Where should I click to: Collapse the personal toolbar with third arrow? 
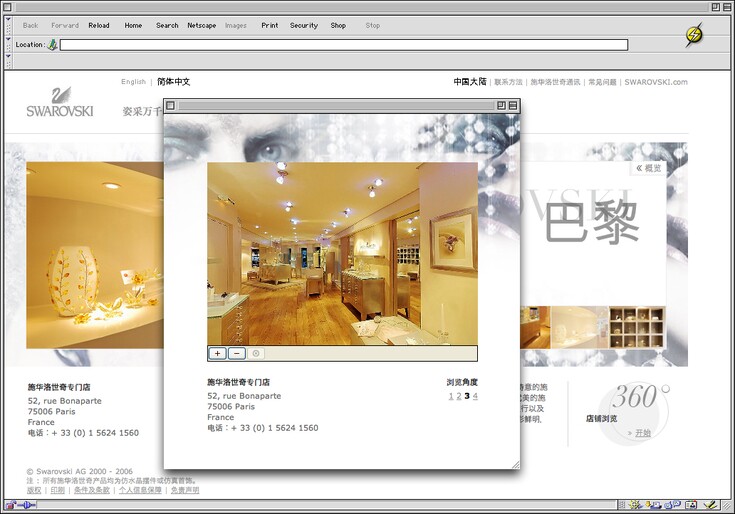click(8, 56)
